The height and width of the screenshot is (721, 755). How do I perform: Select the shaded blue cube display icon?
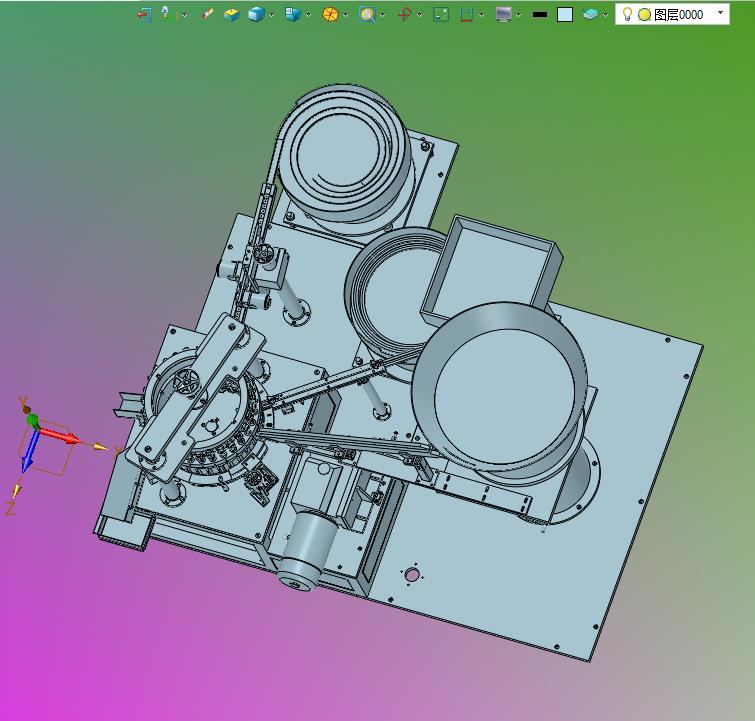tap(256, 14)
